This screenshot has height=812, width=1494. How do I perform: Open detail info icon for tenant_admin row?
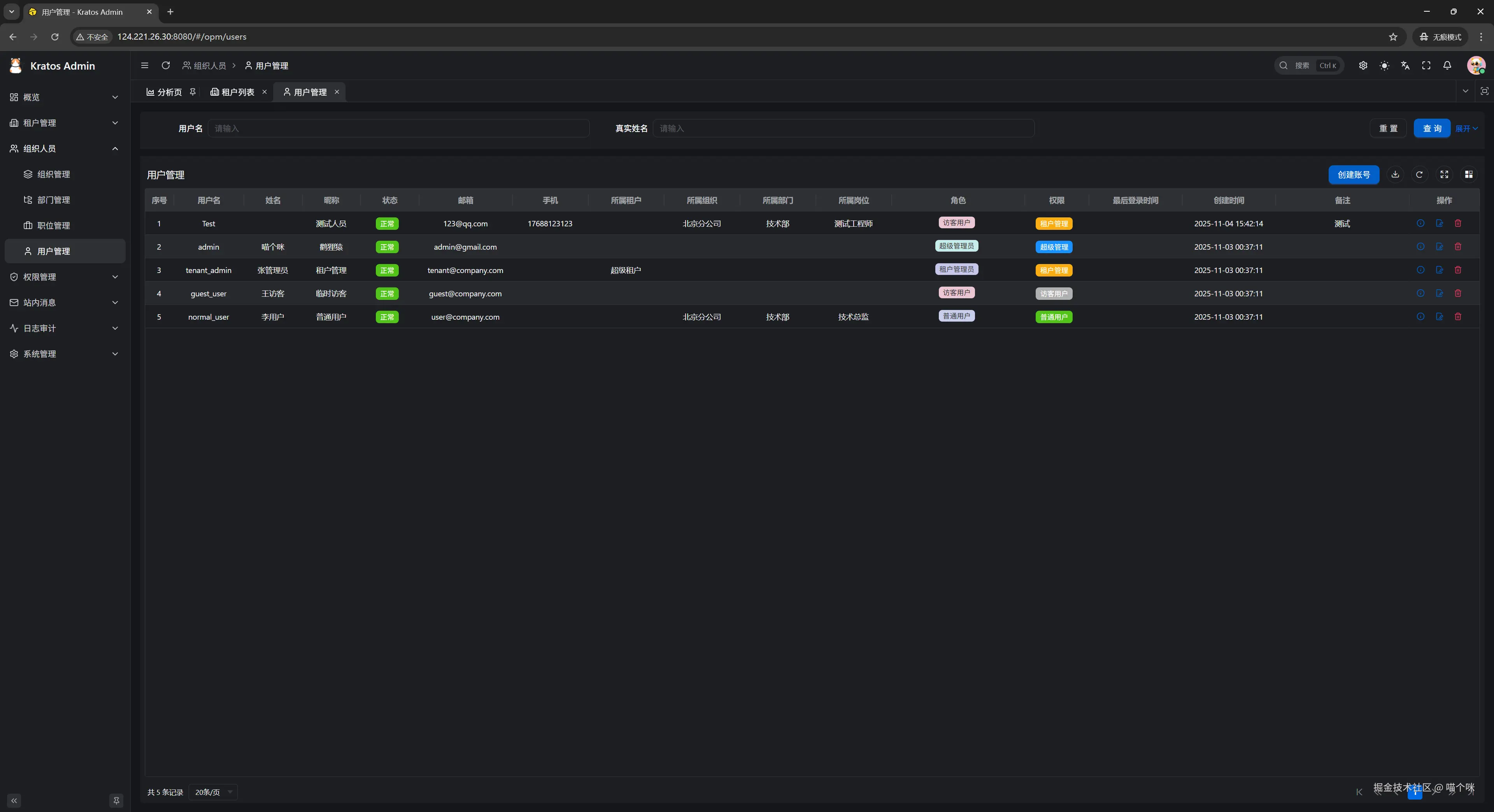(1420, 269)
